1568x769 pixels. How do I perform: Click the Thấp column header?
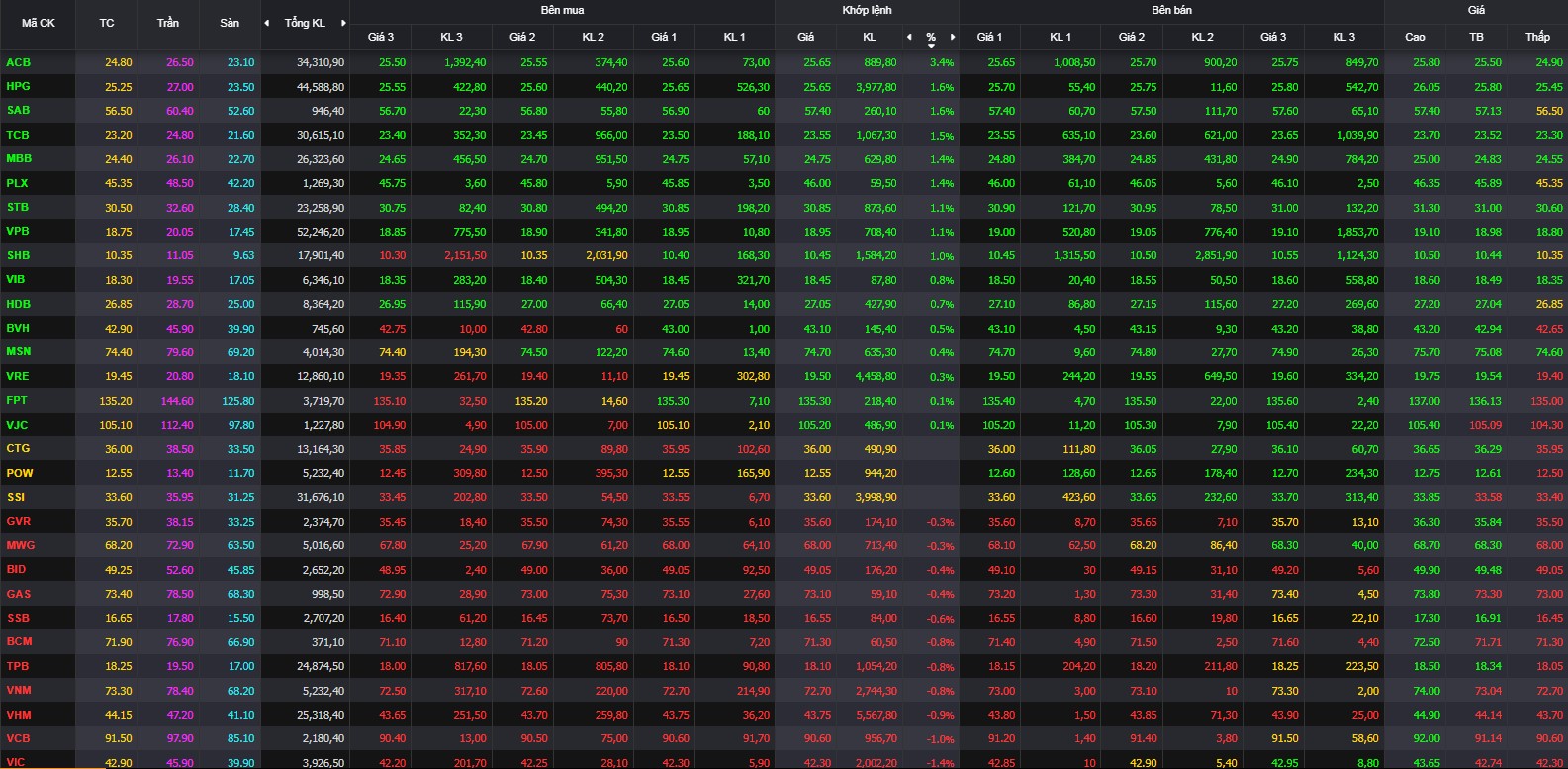click(x=1537, y=37)
